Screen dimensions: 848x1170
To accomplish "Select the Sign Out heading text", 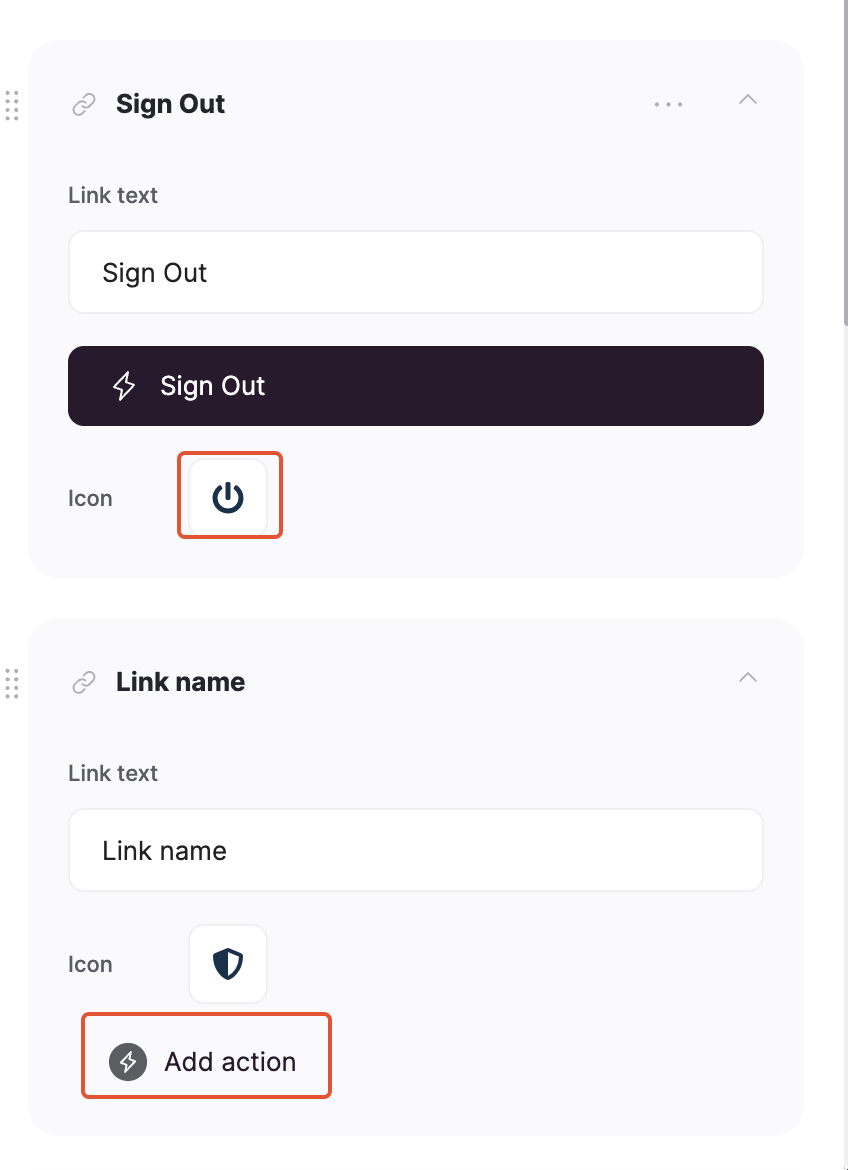I will click(x=170, y=103).
